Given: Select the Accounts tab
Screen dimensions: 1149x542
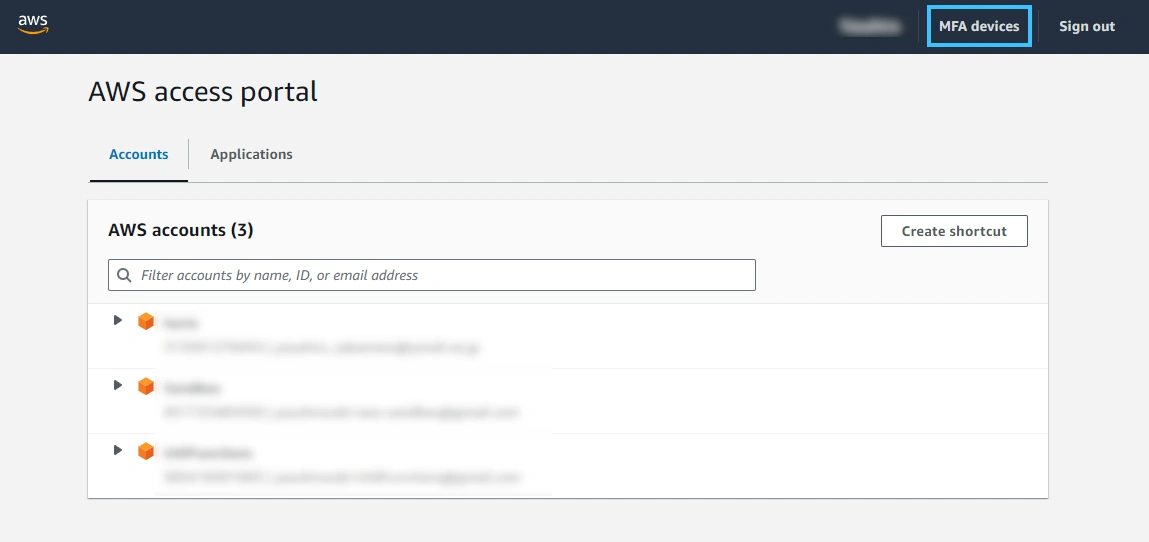Looking at the screenshot, I should 138,155.
